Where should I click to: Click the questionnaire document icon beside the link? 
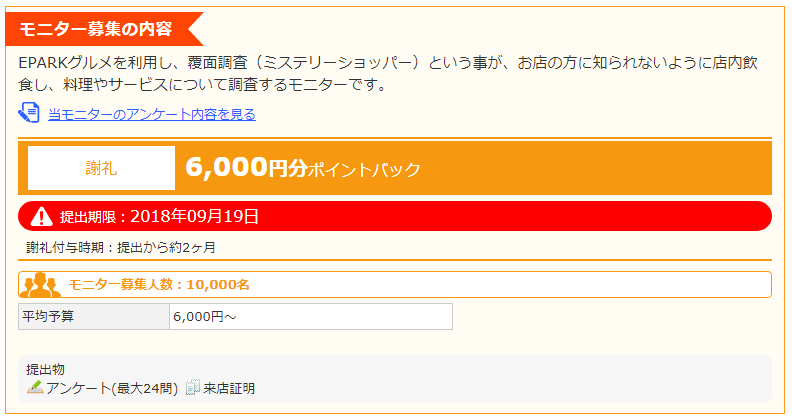pos(29,113)
